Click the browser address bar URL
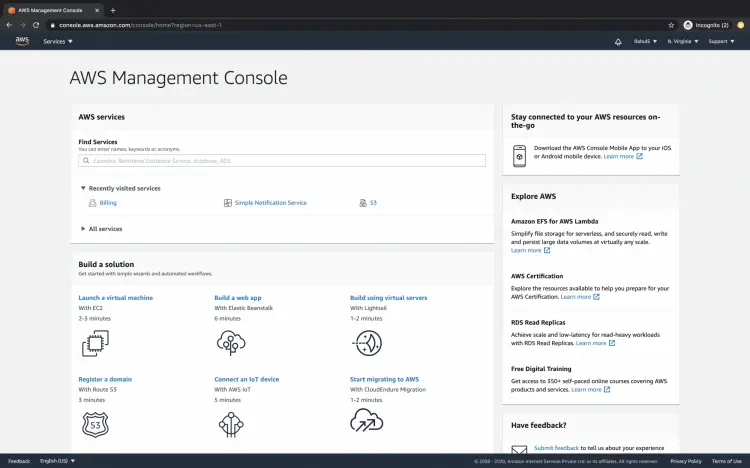The height and width of the screenshot is (468, 750). tap(141, 25)
